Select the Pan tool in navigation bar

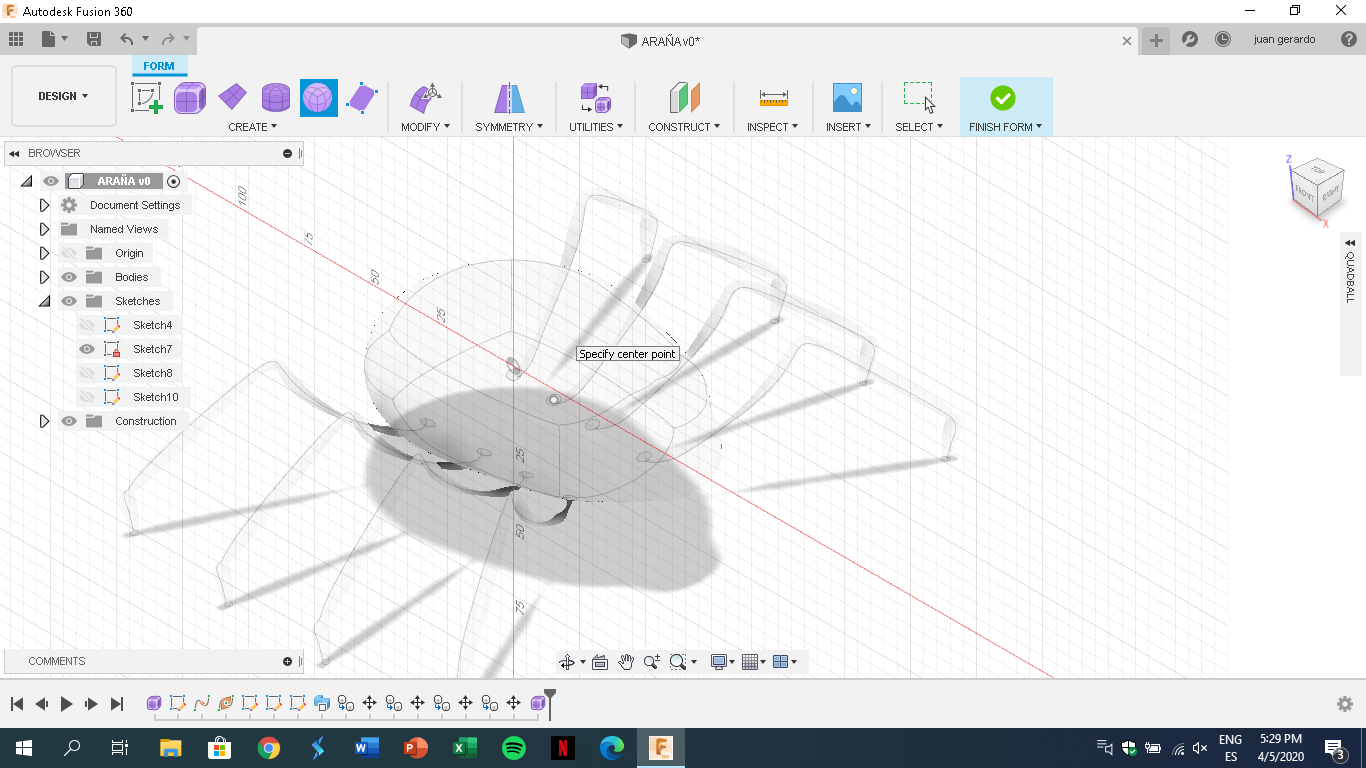(x=626, y=661)
